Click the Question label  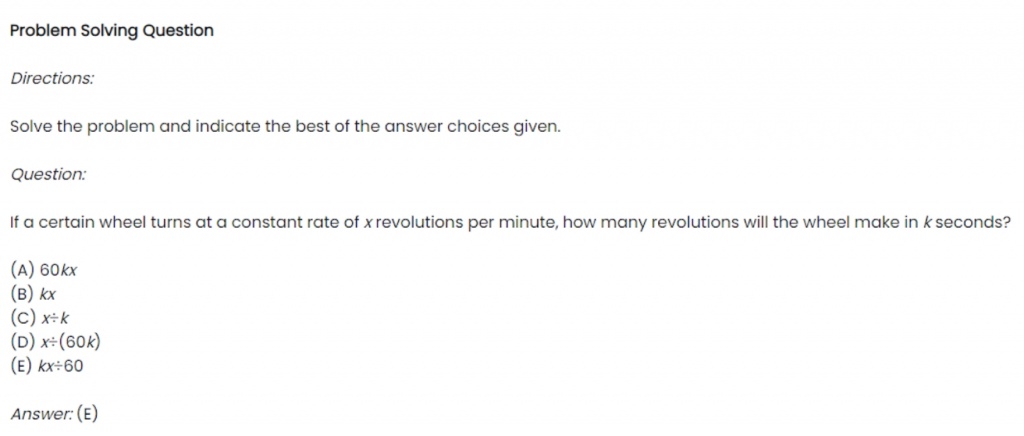pos(48,174)
